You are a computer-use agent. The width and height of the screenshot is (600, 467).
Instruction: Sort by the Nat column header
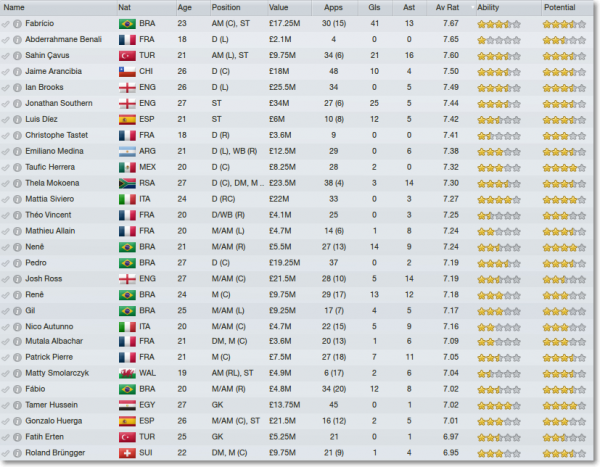(x=146, y=8)
